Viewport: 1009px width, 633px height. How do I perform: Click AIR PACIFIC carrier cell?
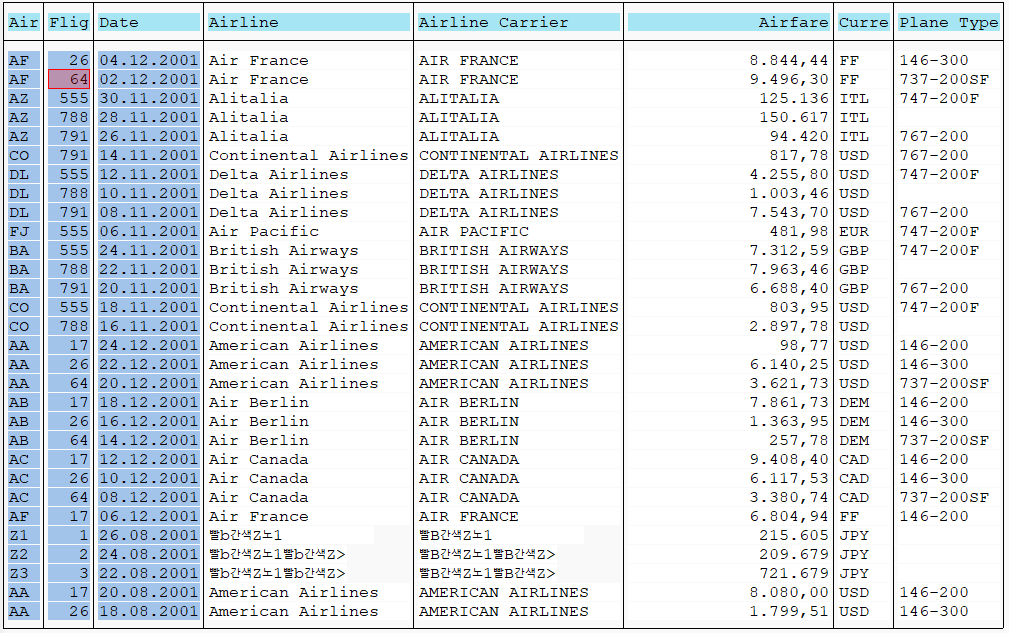[x=474, y=231]
